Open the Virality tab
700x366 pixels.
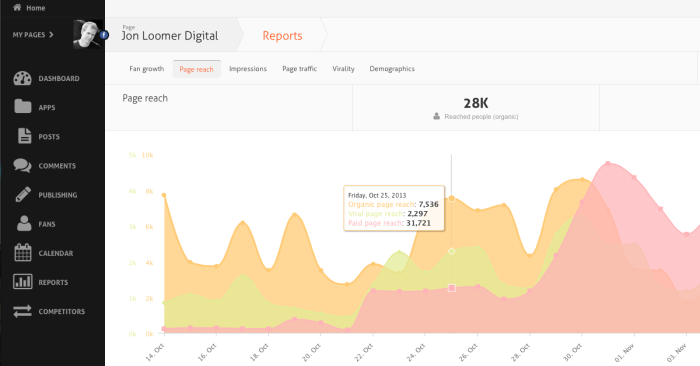343,69
